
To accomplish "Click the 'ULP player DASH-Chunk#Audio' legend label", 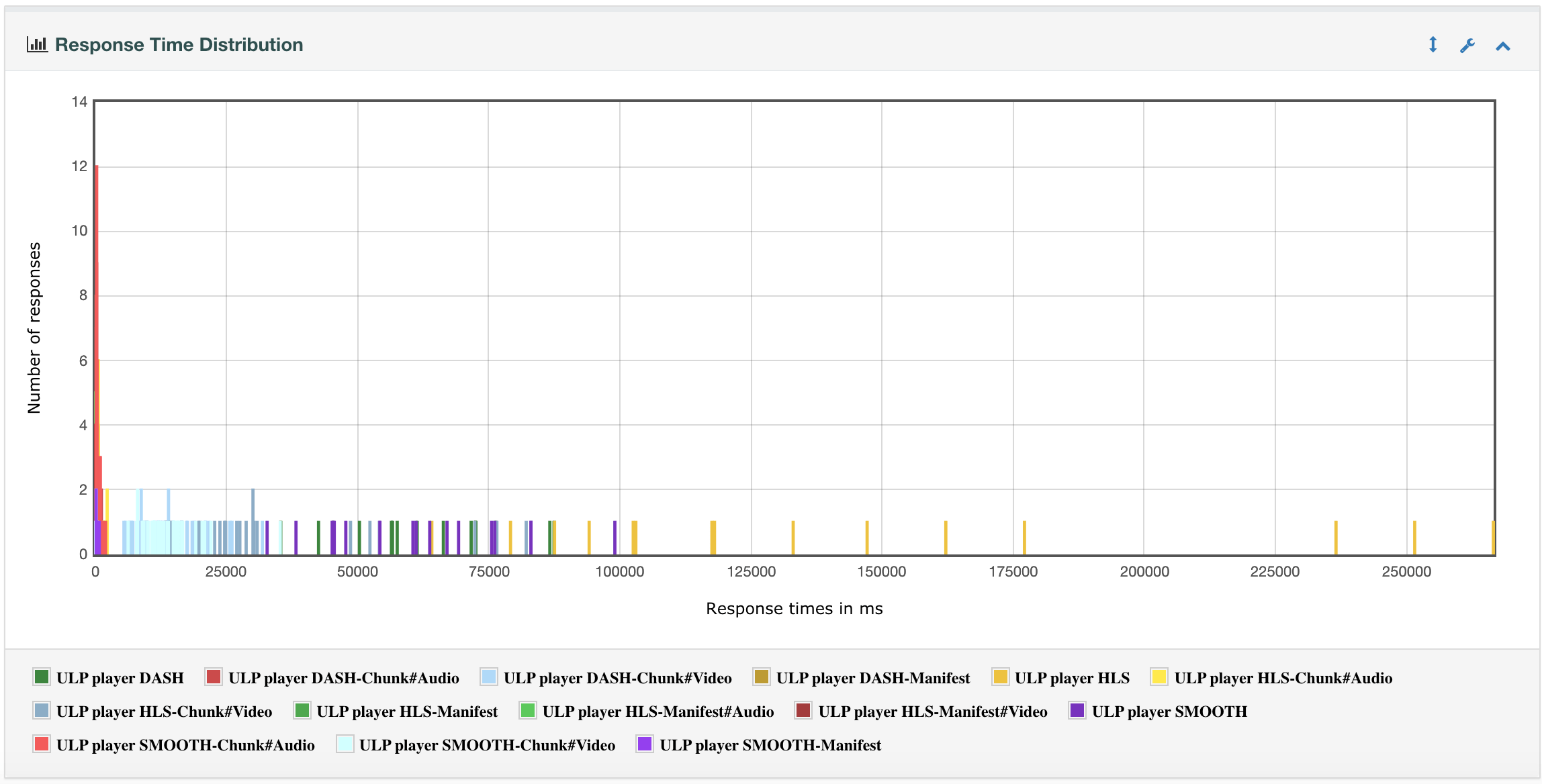I will click(x=344, y=678).
